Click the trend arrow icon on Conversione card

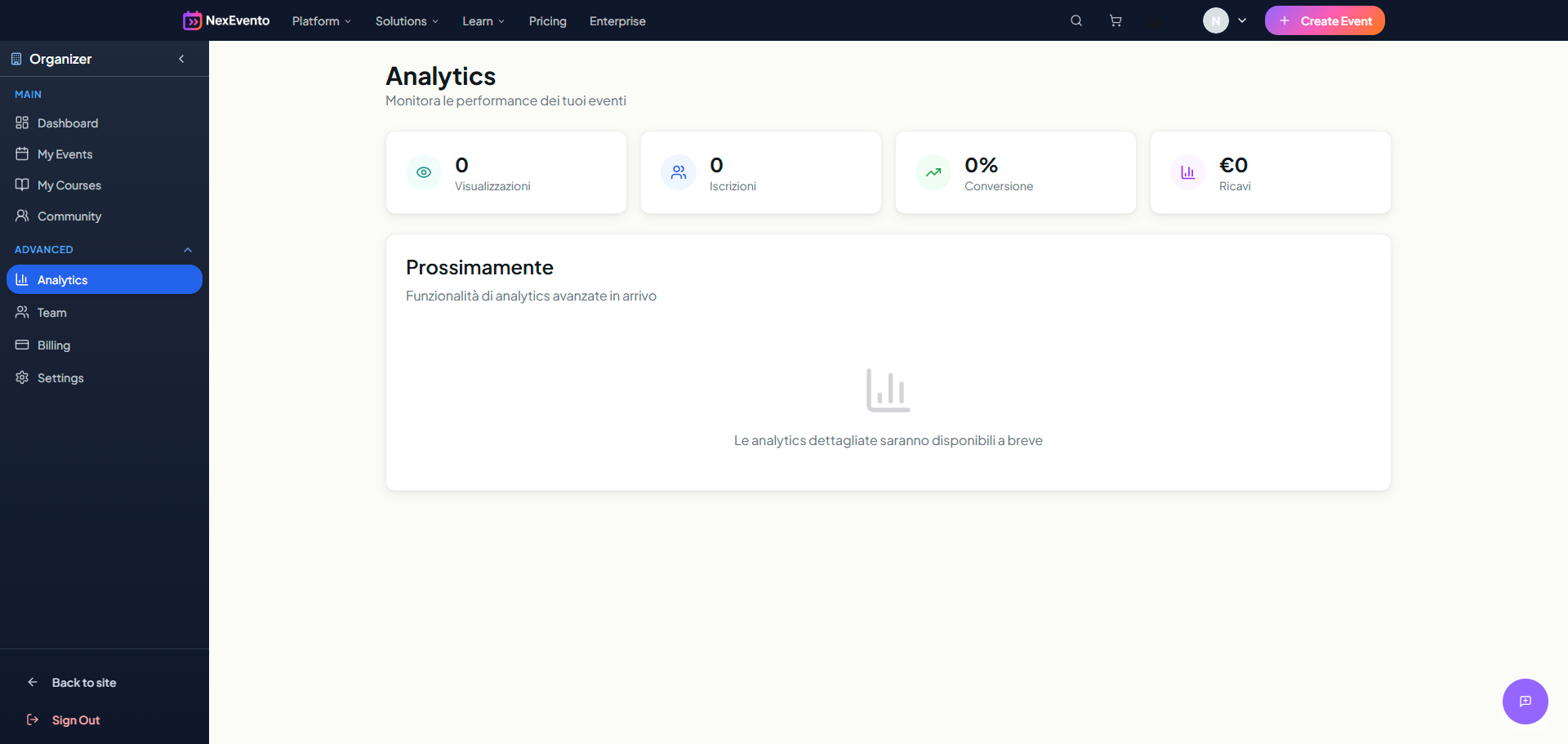pos(933,172)
